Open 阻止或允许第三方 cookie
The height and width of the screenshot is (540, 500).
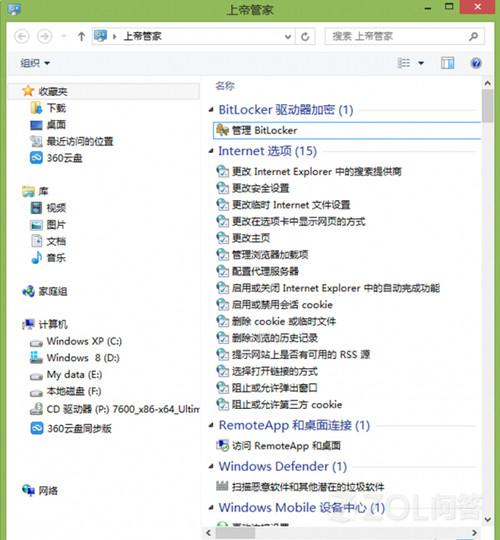pyautogui.click(x=287, y=405)
